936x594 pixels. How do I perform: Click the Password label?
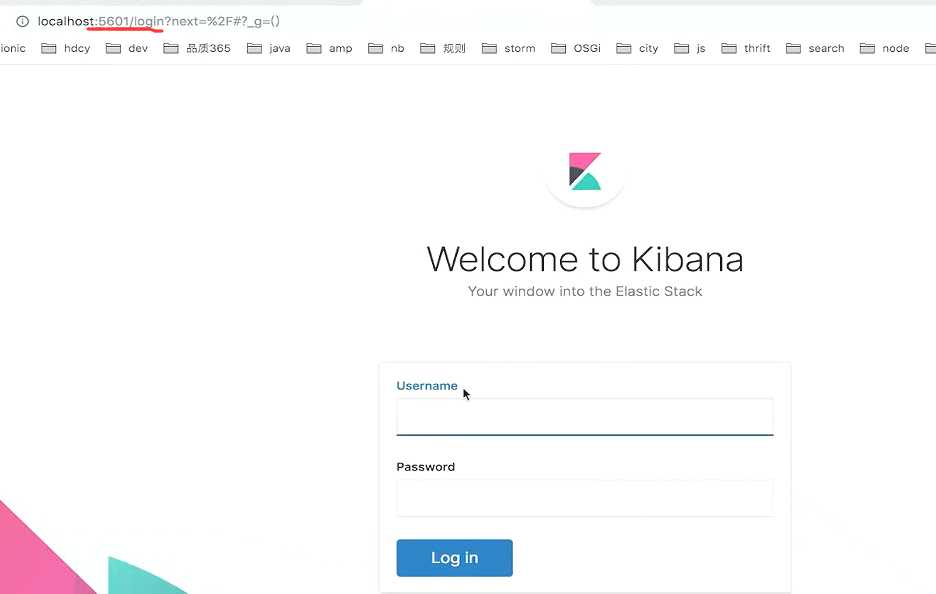(426, 467)
